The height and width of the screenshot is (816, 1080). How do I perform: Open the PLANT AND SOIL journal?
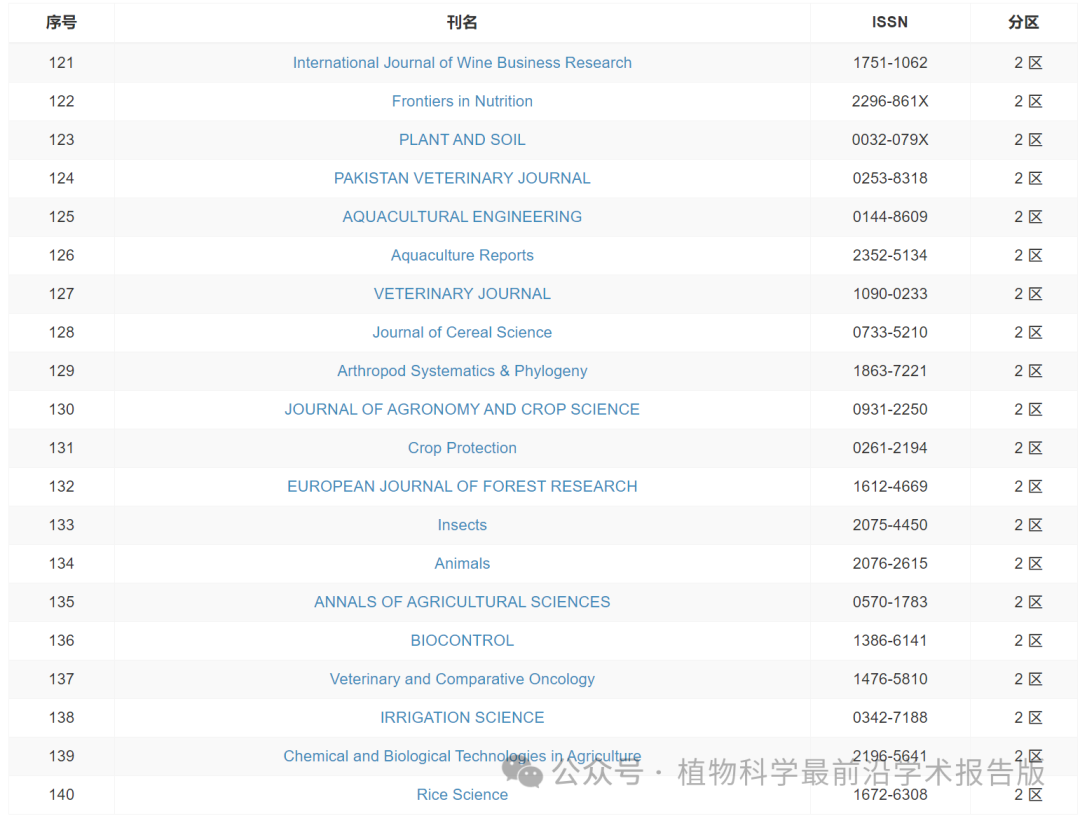tap(462, 140)
